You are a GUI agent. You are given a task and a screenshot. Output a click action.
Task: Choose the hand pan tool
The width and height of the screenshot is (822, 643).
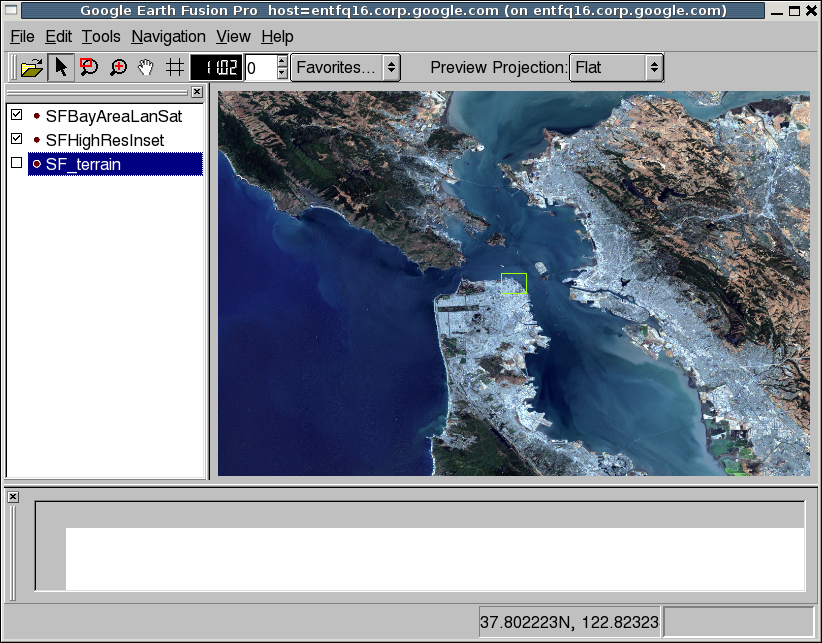[146, 68]
